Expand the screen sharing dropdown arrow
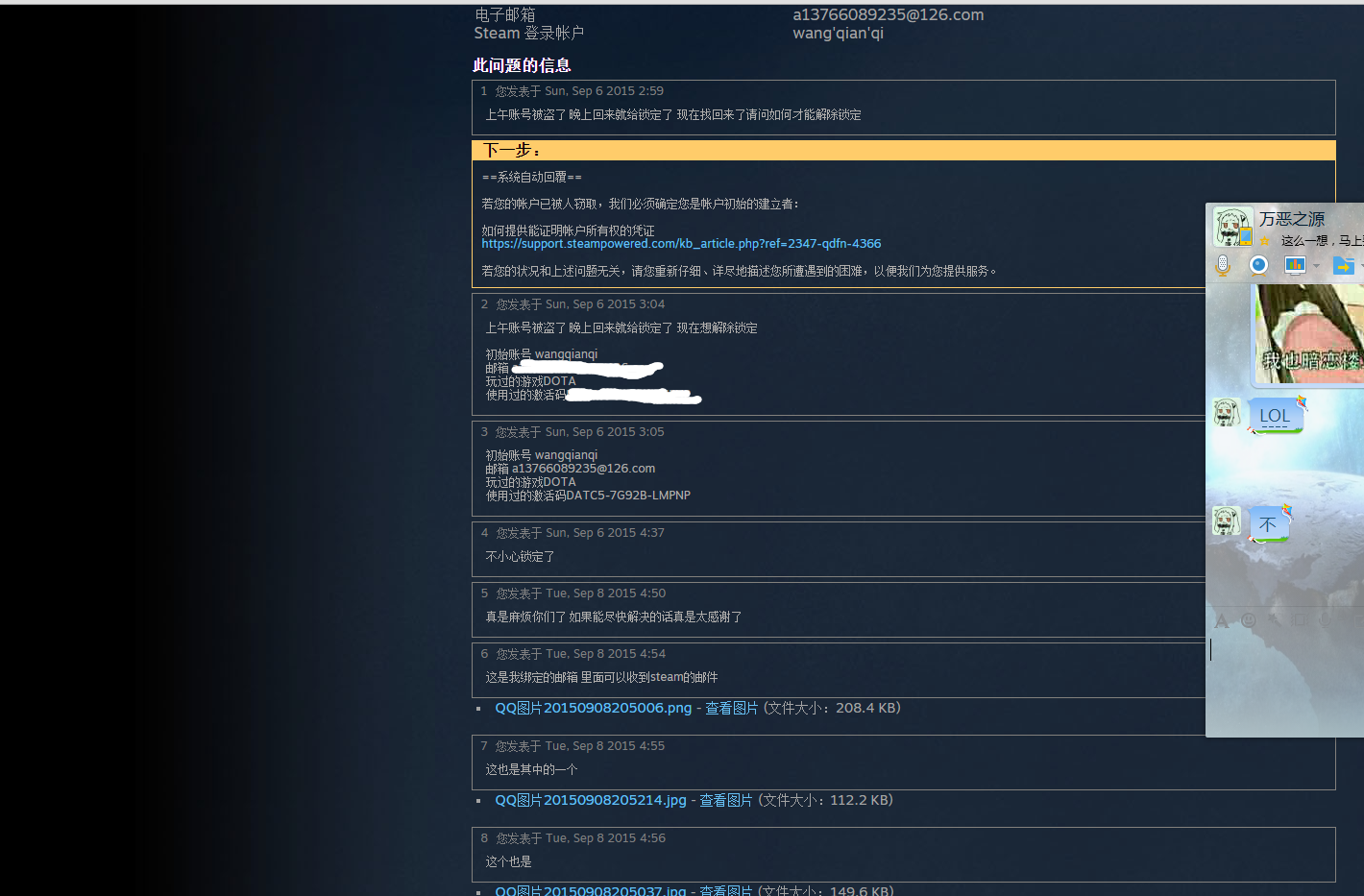Viewport: 1364px width, 896px height. pyautogui.click(x=1316, y=266)
